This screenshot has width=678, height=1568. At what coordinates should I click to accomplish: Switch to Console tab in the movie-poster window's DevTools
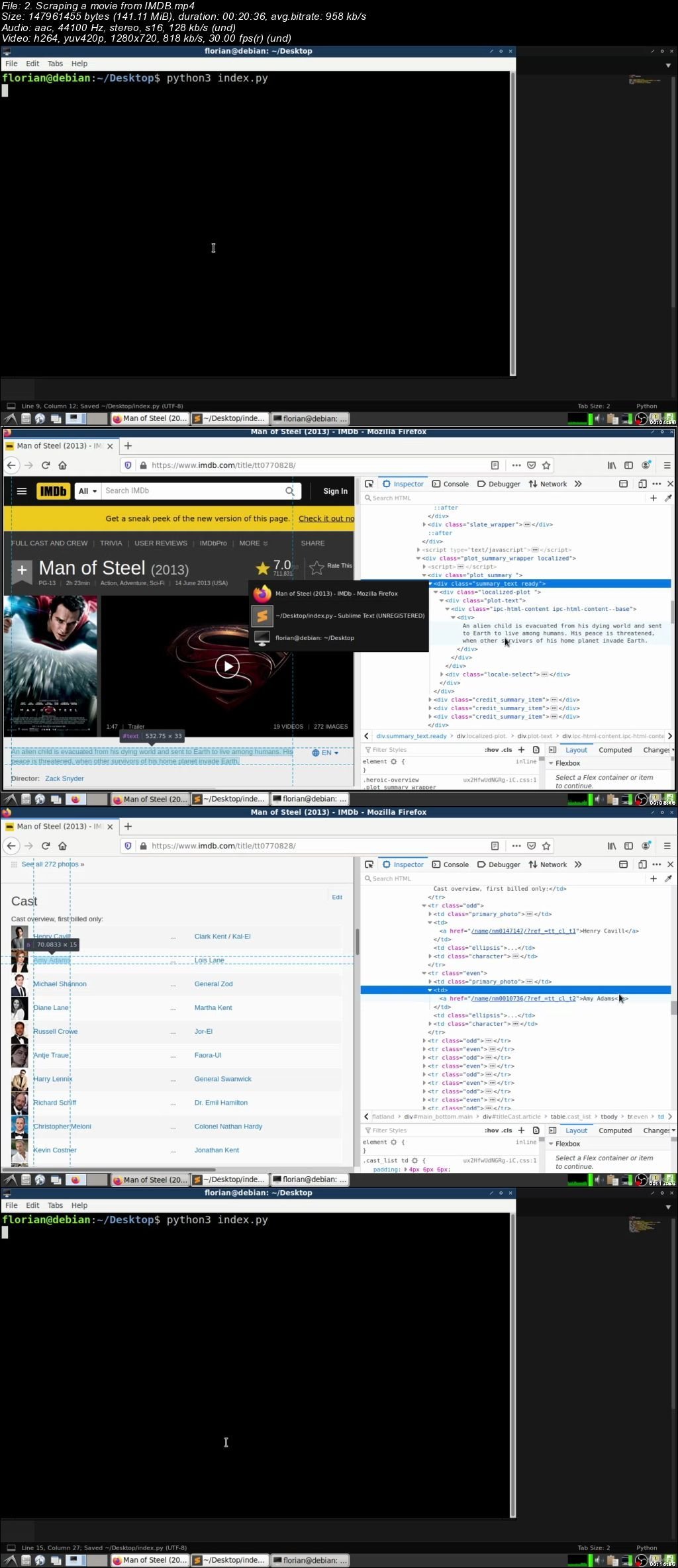pyautogui.click(x=450, y=484)
